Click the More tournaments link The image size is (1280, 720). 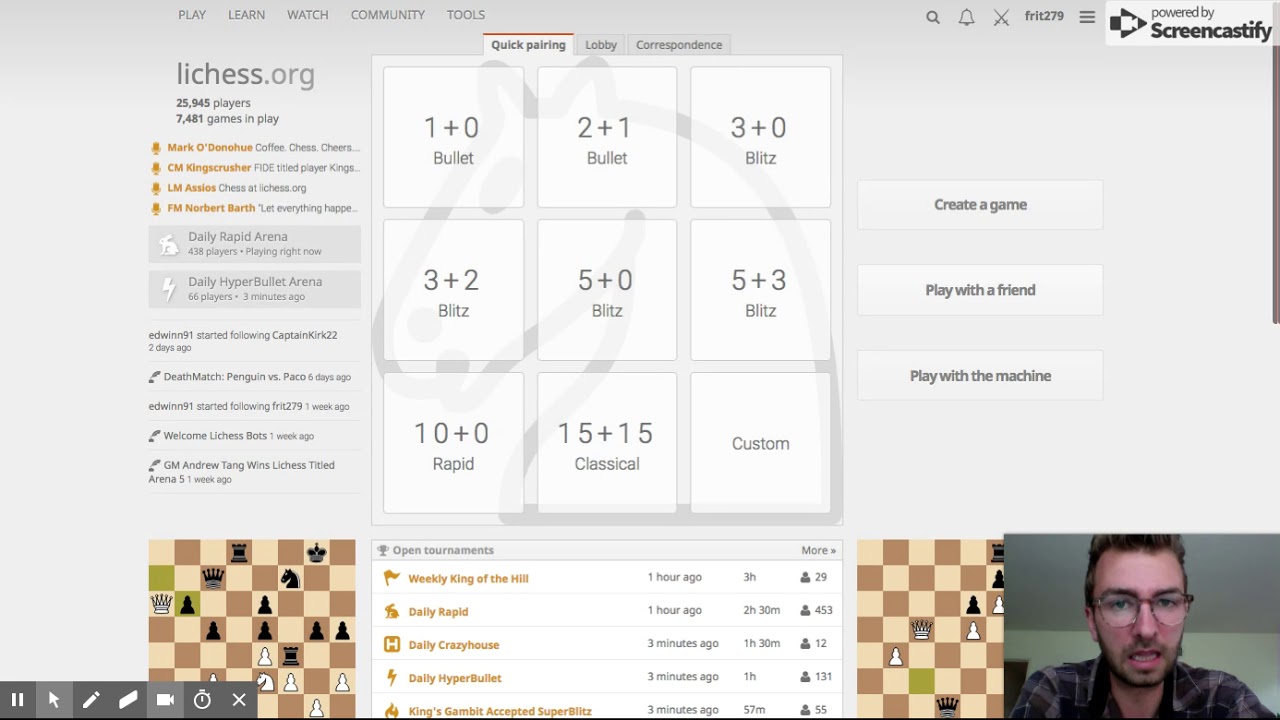click(x=818, y=550)
